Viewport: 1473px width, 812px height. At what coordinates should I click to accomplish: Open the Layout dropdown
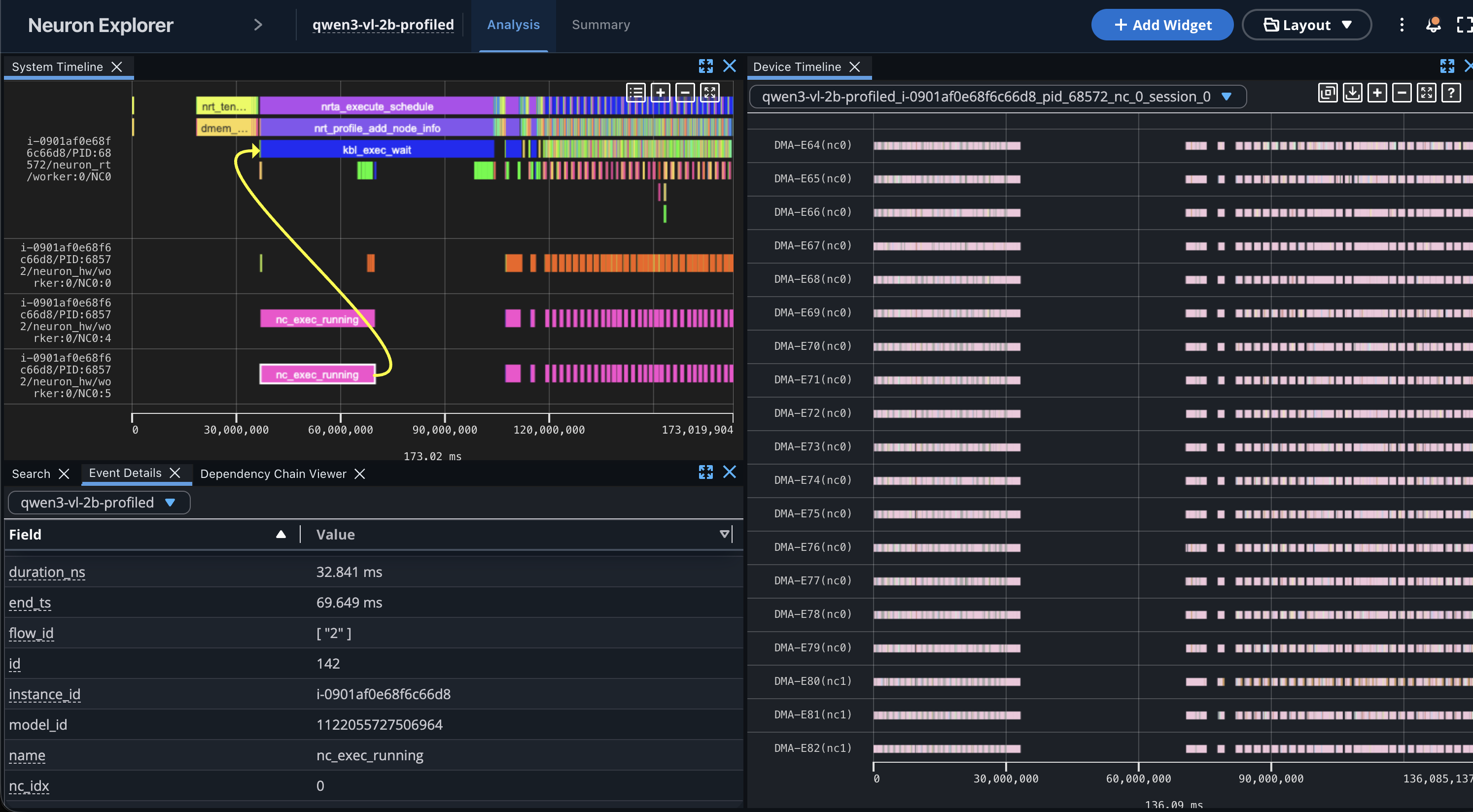pyautogui.click(x=1306, y=25)
